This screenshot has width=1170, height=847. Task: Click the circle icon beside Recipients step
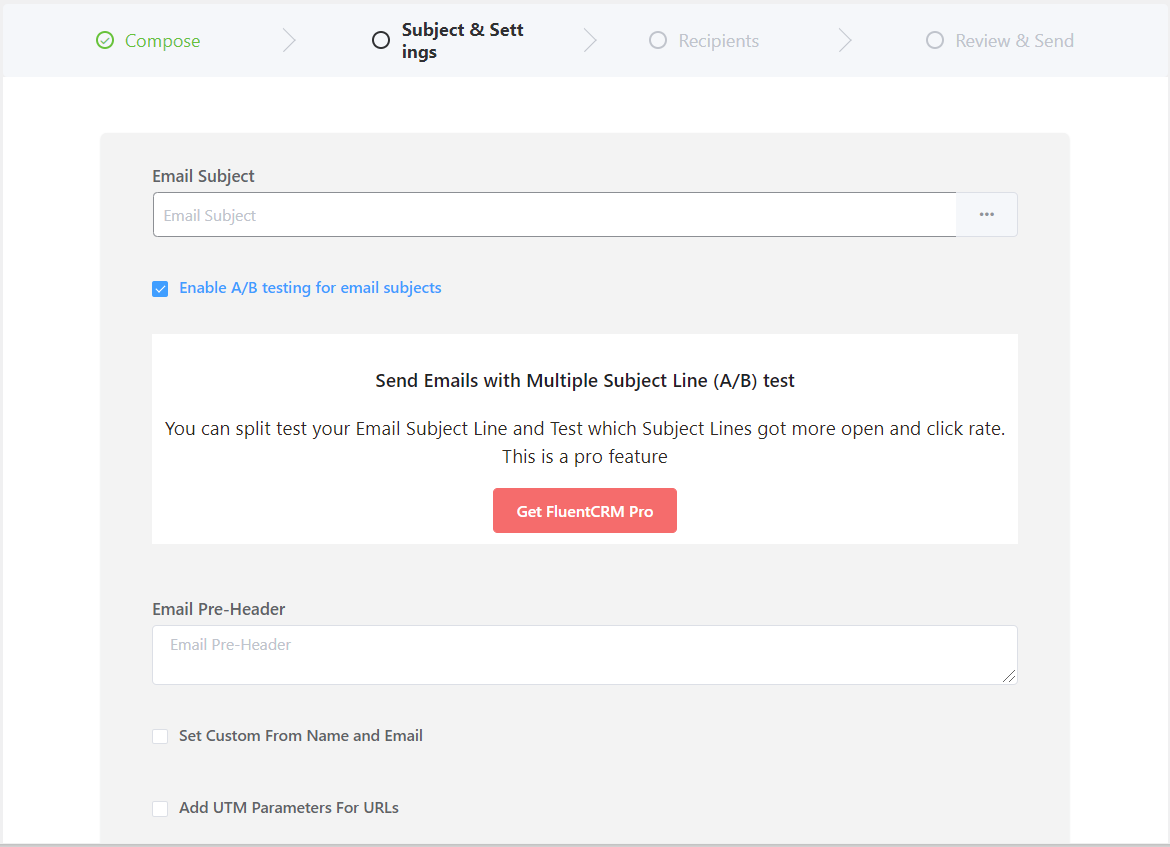658,41
